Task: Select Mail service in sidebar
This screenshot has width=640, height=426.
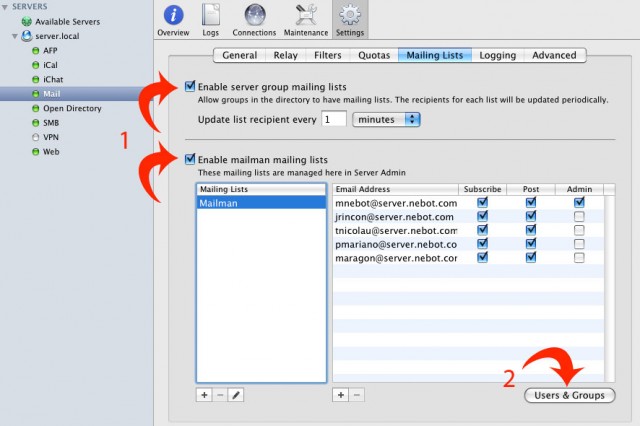Action: pos(76,94)
